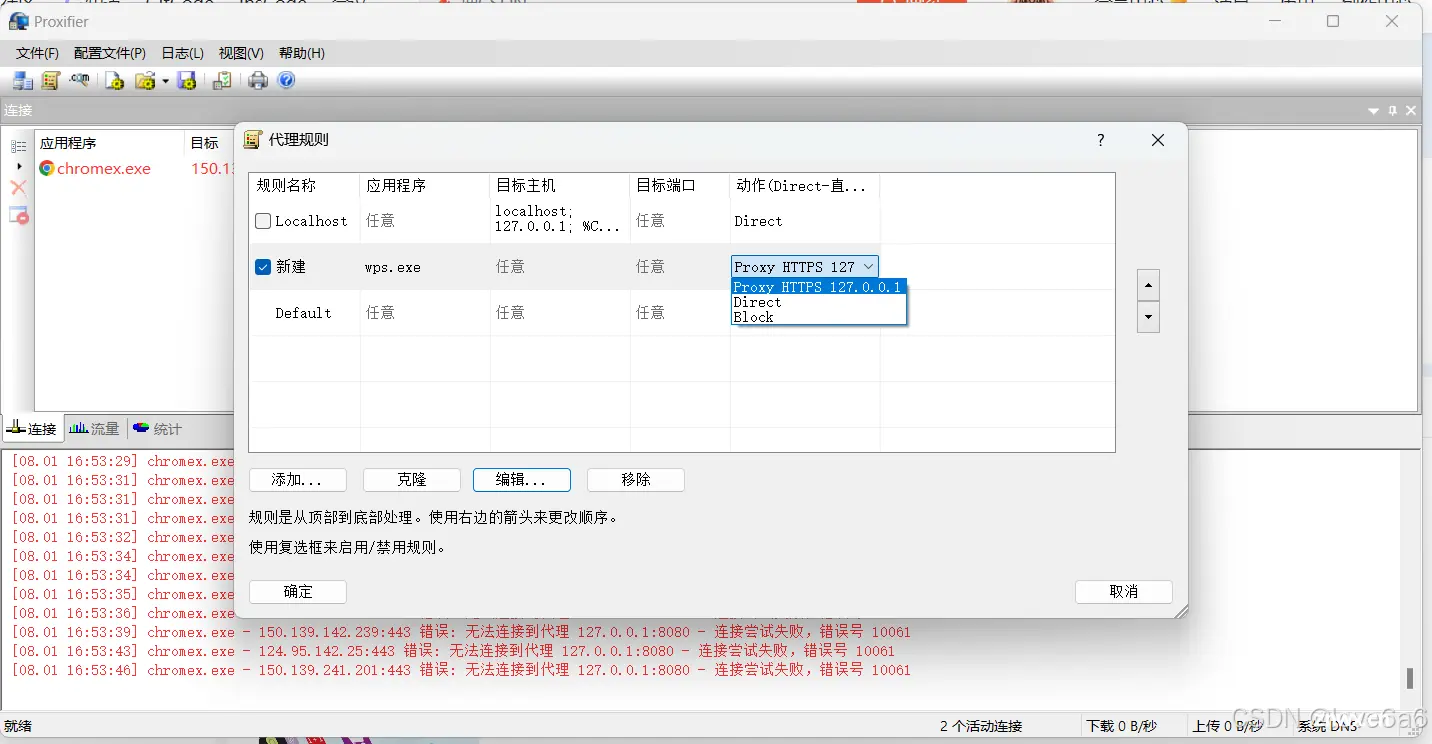Create new profile via toolbar icon

115,81
